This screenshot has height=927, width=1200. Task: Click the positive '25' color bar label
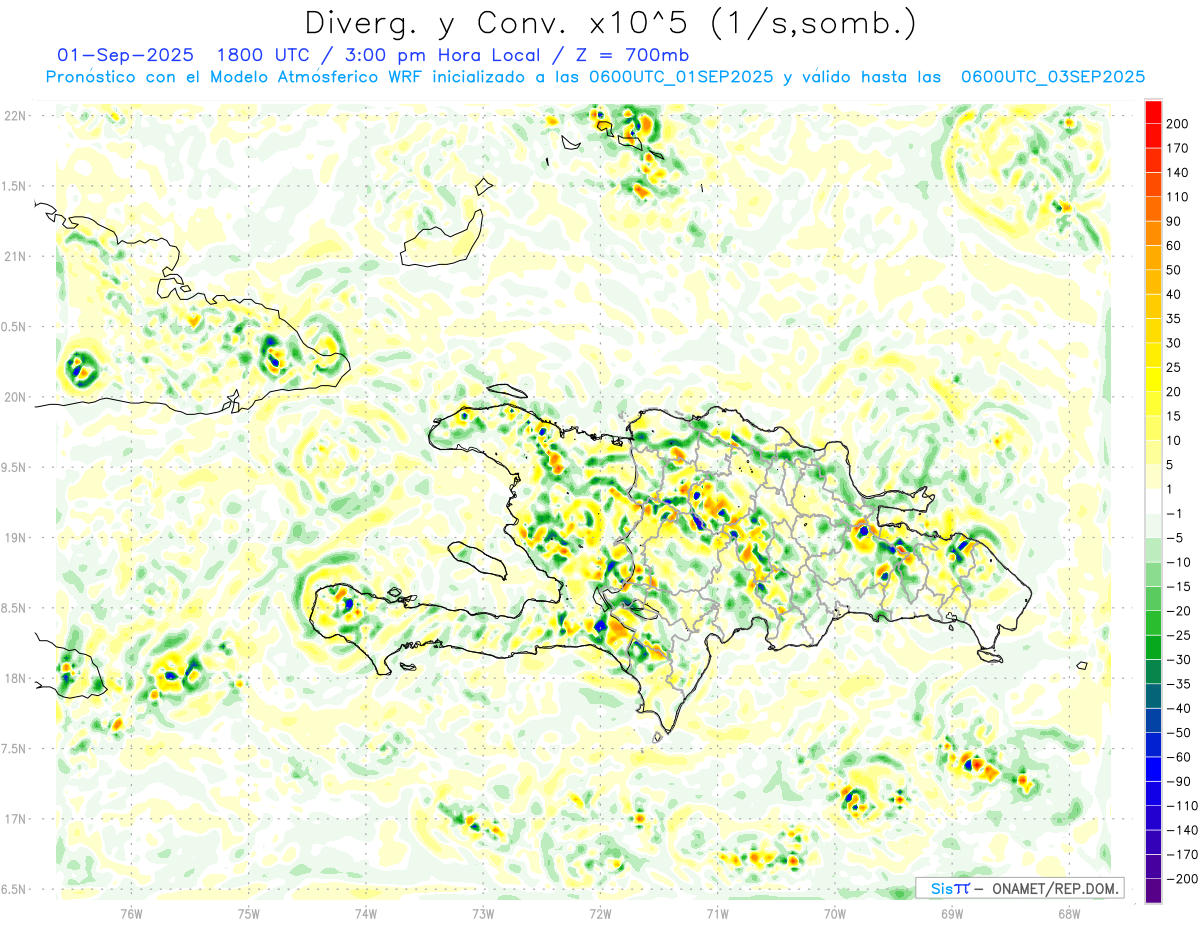tap(1174, 367)
